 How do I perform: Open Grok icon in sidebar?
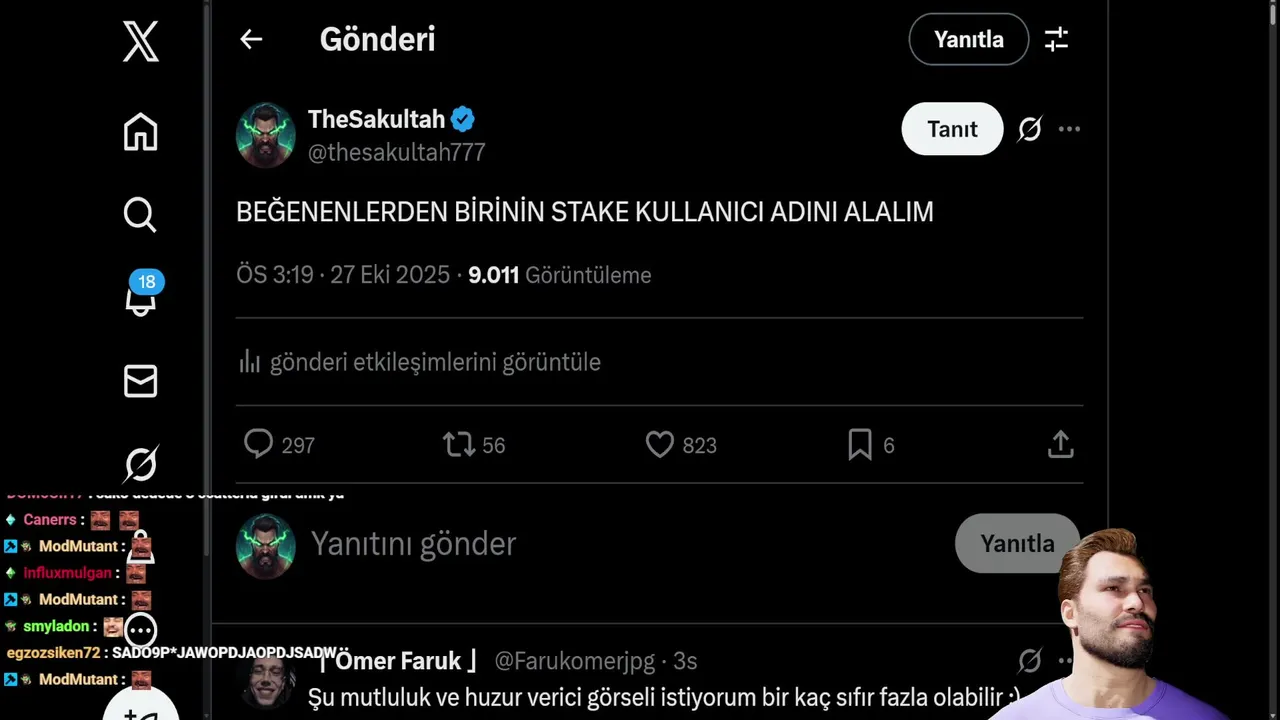click(141, 464)
